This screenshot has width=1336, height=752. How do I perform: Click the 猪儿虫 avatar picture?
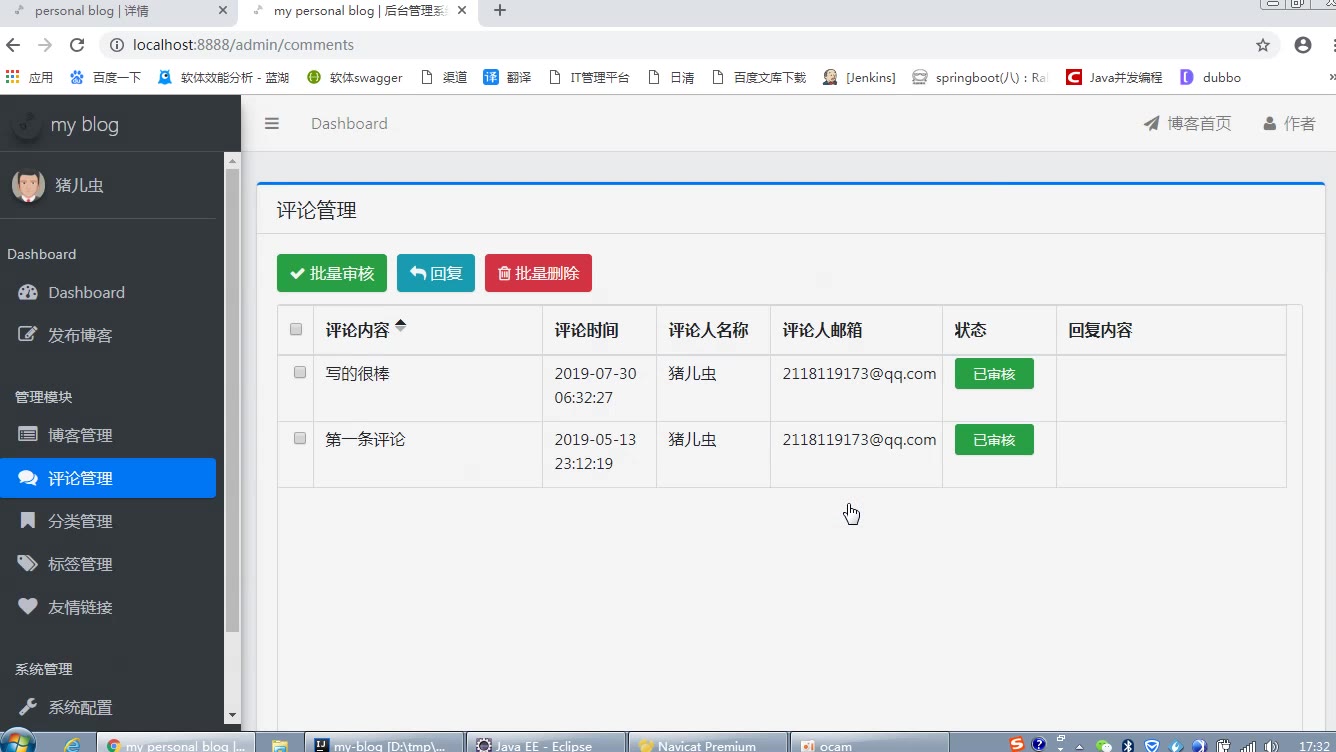tap(28, 185)
